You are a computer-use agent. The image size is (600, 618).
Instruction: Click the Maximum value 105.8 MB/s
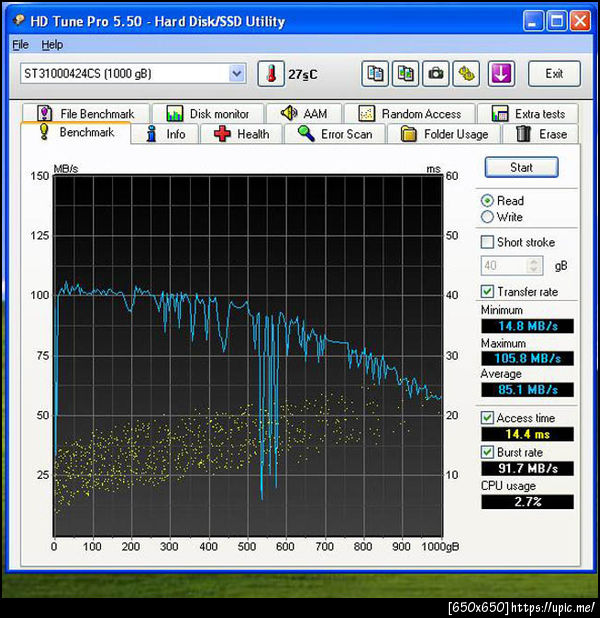[x=527, y=358]
